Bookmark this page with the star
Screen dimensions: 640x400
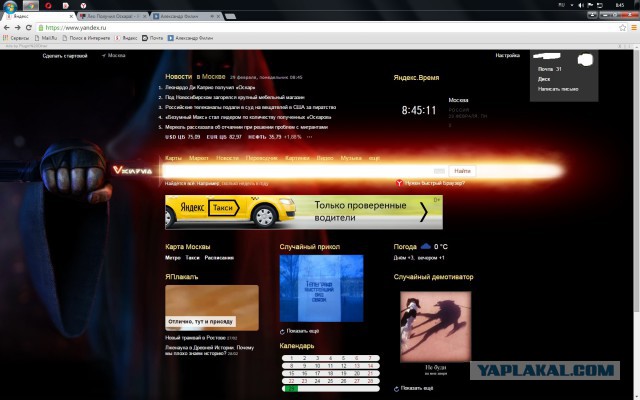tap(622, 28)
